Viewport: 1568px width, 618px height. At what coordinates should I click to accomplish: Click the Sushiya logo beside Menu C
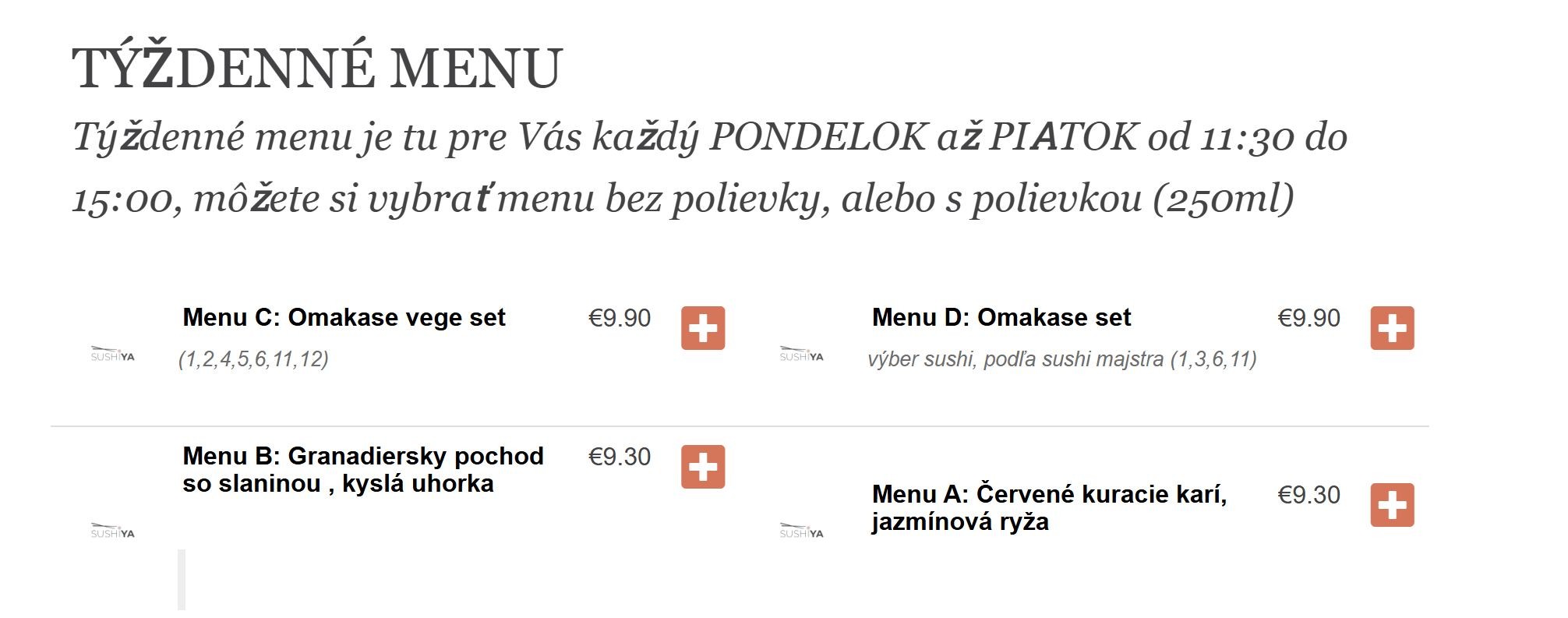coord(112,354)
